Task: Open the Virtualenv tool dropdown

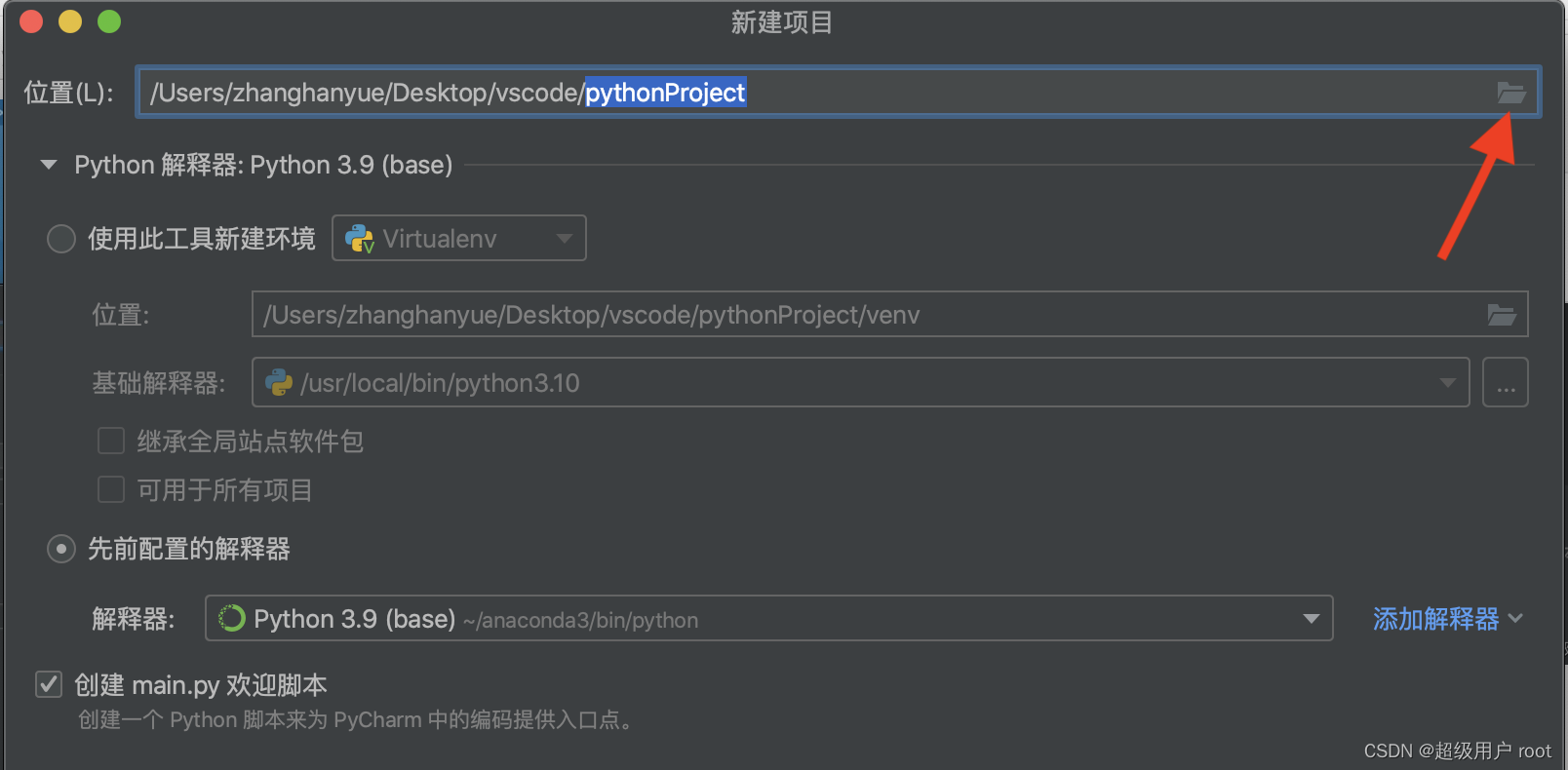Action: click(459, 238)
